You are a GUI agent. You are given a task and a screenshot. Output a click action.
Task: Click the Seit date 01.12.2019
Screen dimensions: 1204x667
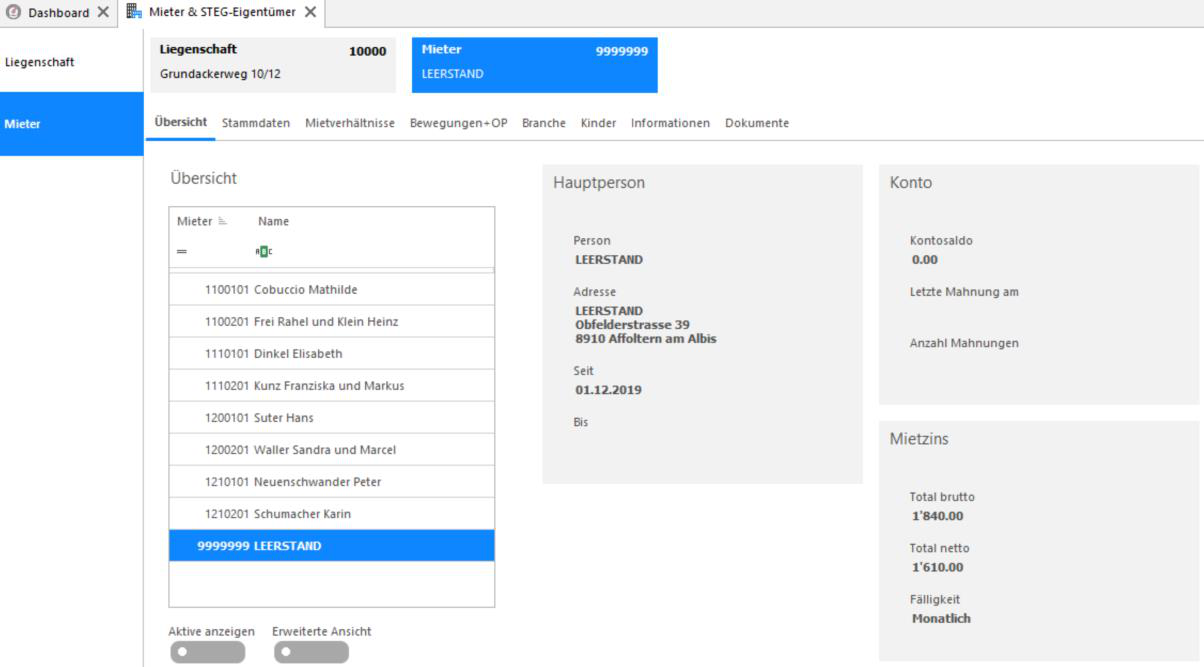coord(608,390)
